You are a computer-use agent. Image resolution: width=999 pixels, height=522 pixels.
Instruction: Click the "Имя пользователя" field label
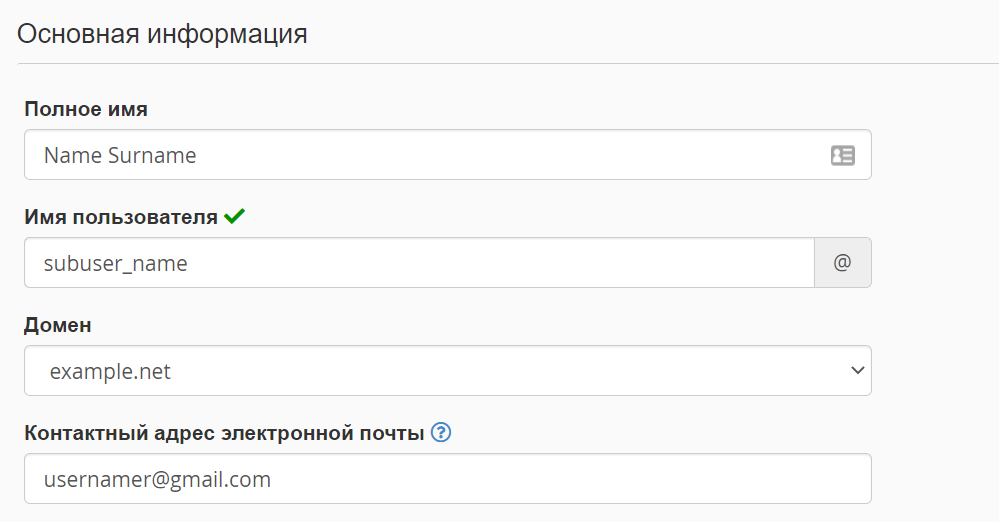(121, 217)
